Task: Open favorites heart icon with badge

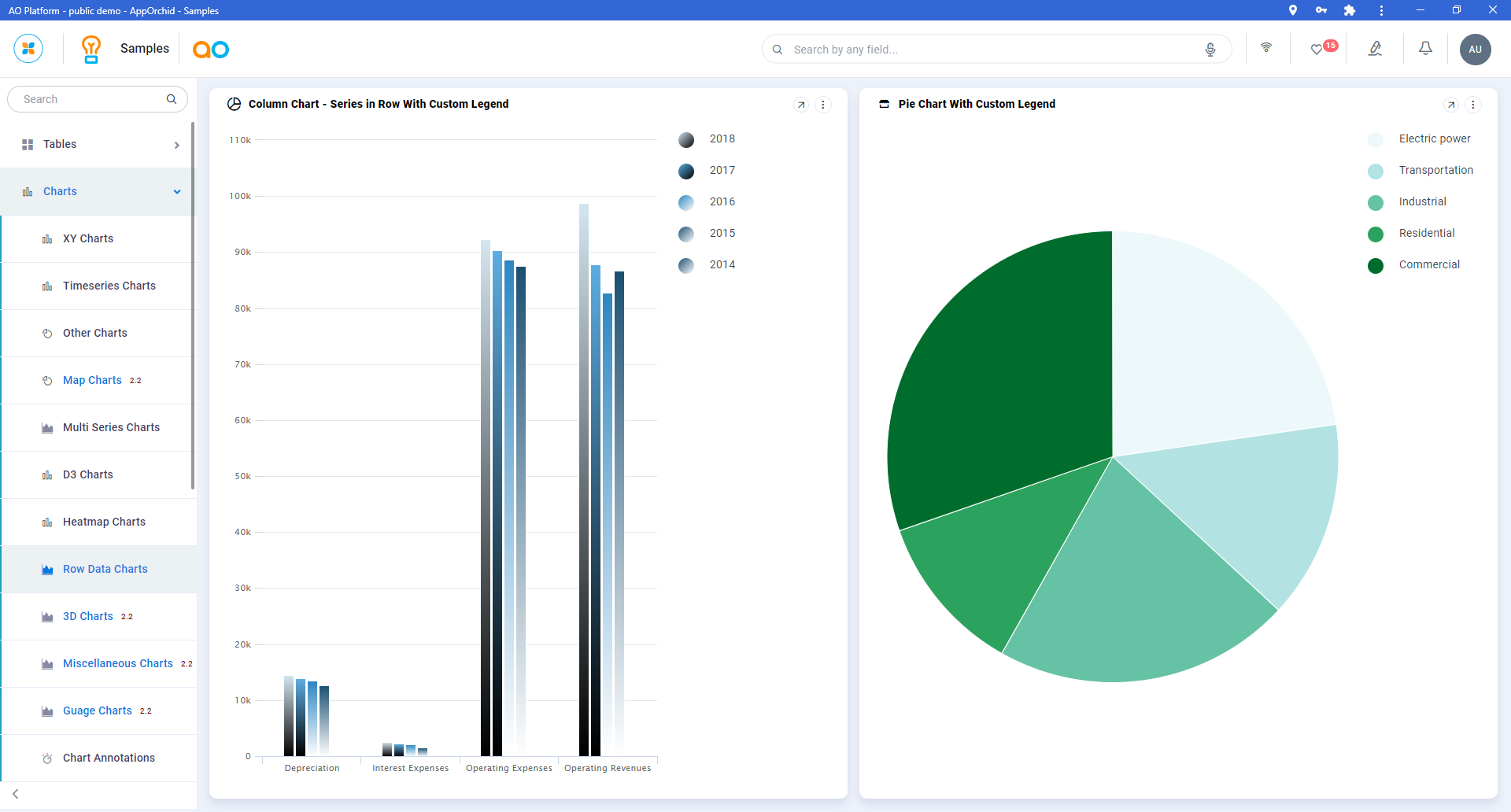Action: (1317, 49)
